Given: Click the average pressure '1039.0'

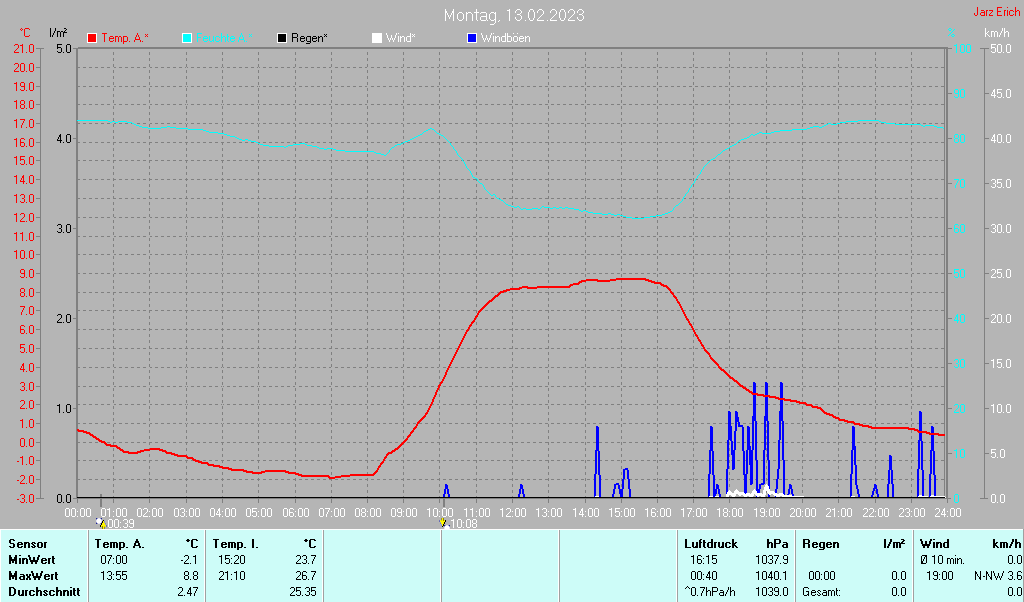Looking at the screenshot, I should [x=772, y=592].
